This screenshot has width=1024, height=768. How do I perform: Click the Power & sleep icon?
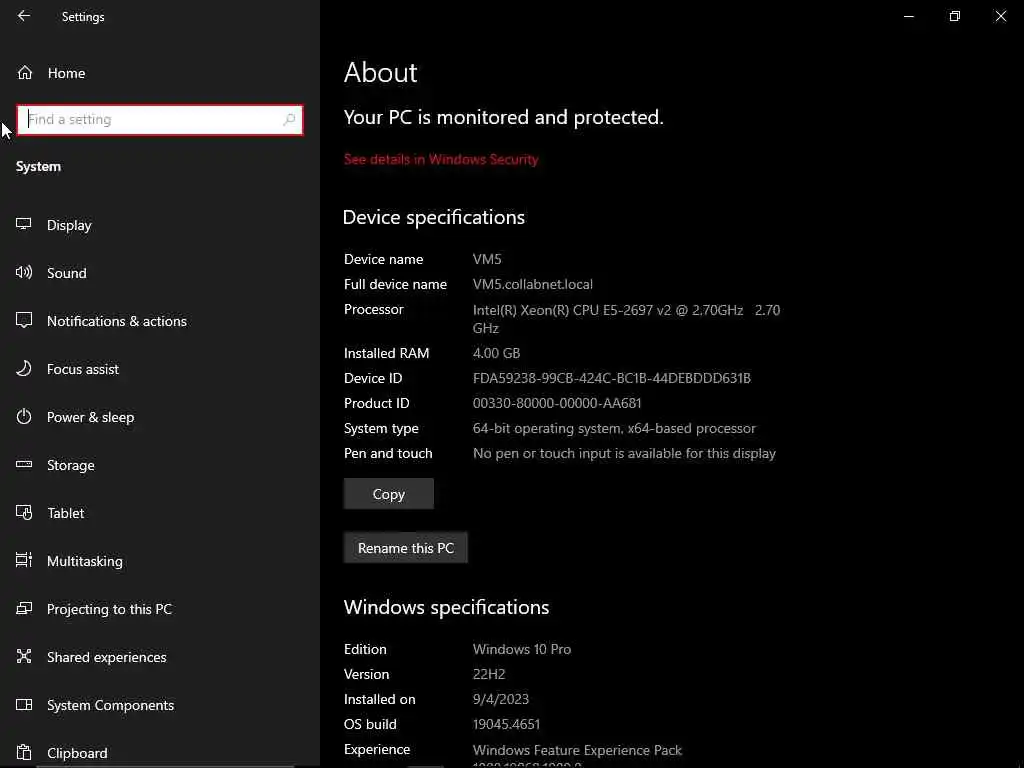[x=24, y=417]
